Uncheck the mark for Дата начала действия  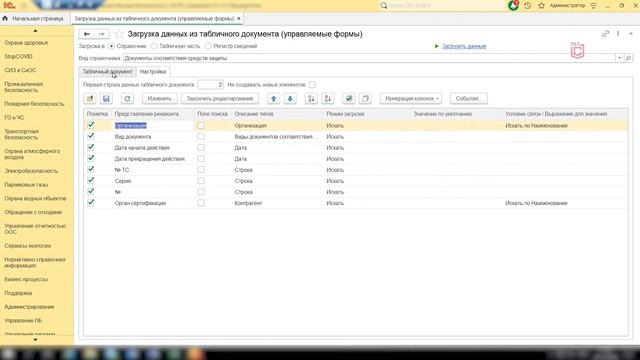tap(91, 147)
